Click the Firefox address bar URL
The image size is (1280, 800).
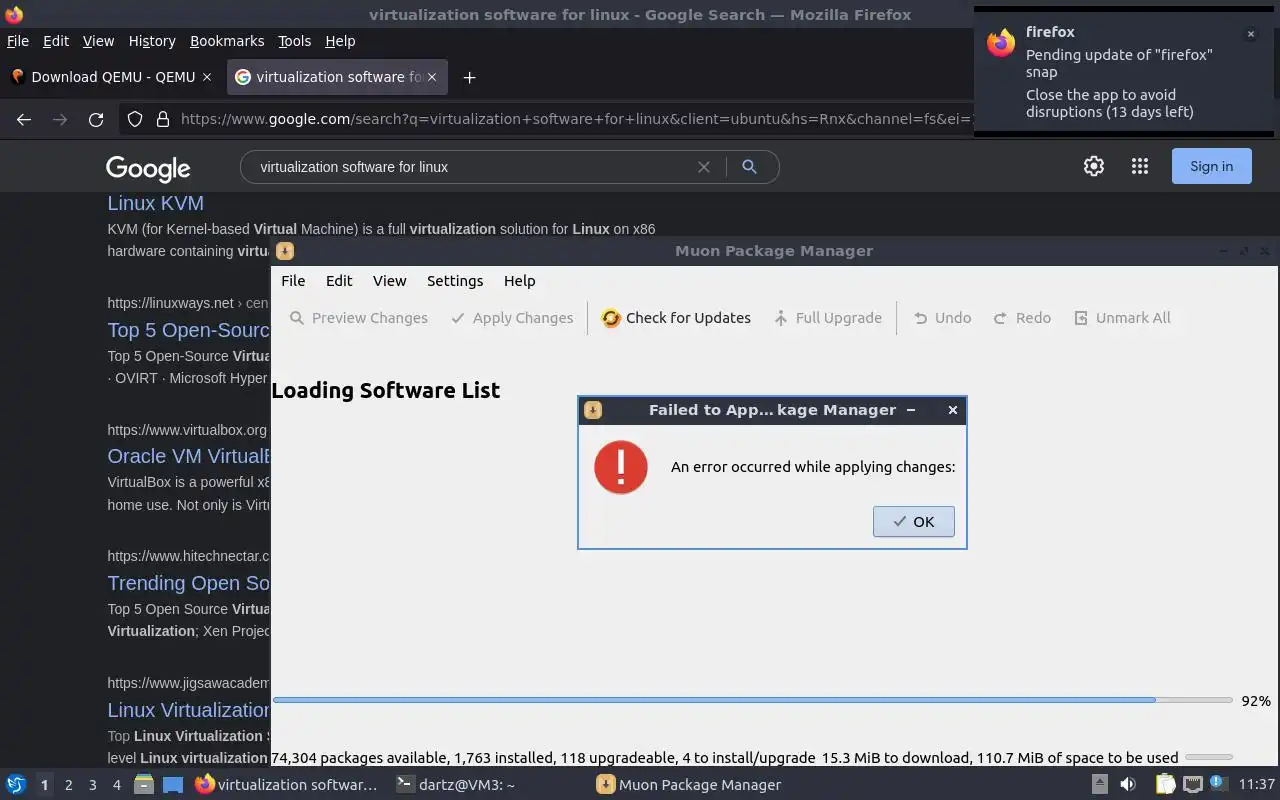(x=575, y=119)
